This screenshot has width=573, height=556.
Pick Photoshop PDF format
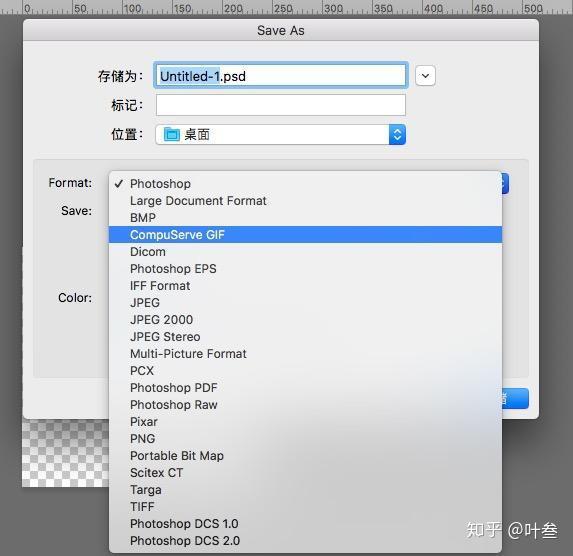pyautogui.click(x=305, y=387)
